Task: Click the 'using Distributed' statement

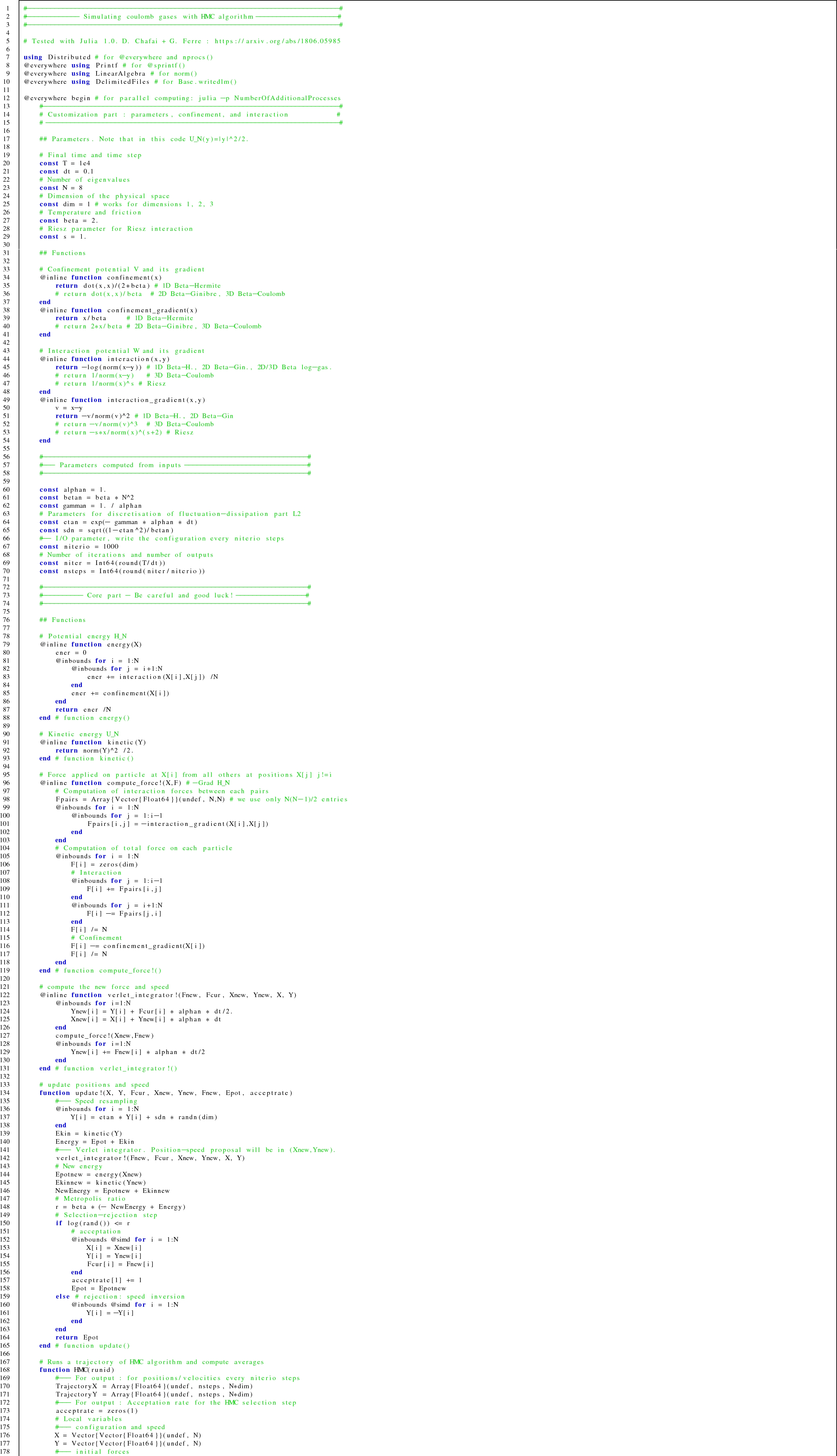Action: (x=57, y=58)
